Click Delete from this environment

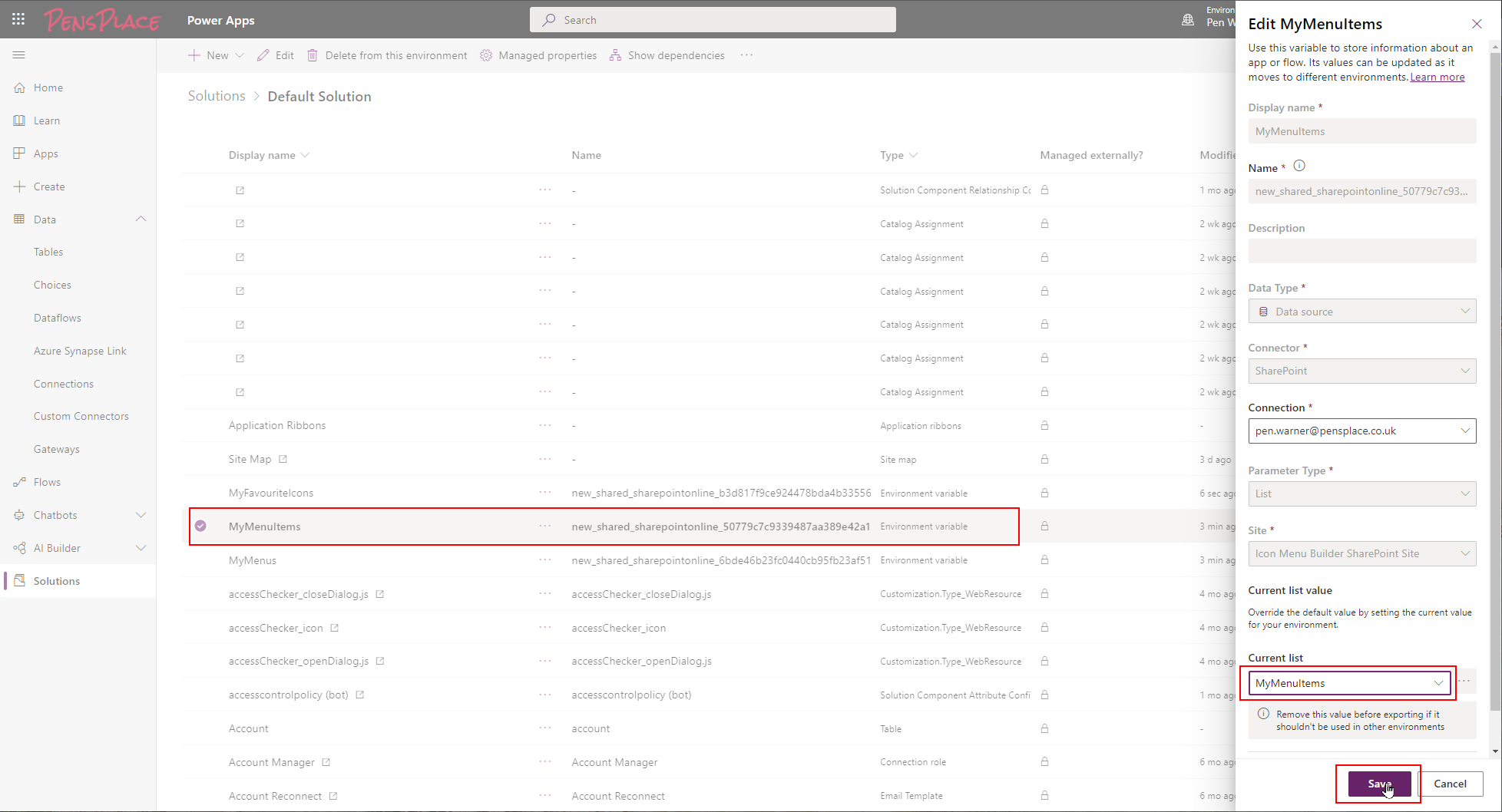[x=387, y=55]
